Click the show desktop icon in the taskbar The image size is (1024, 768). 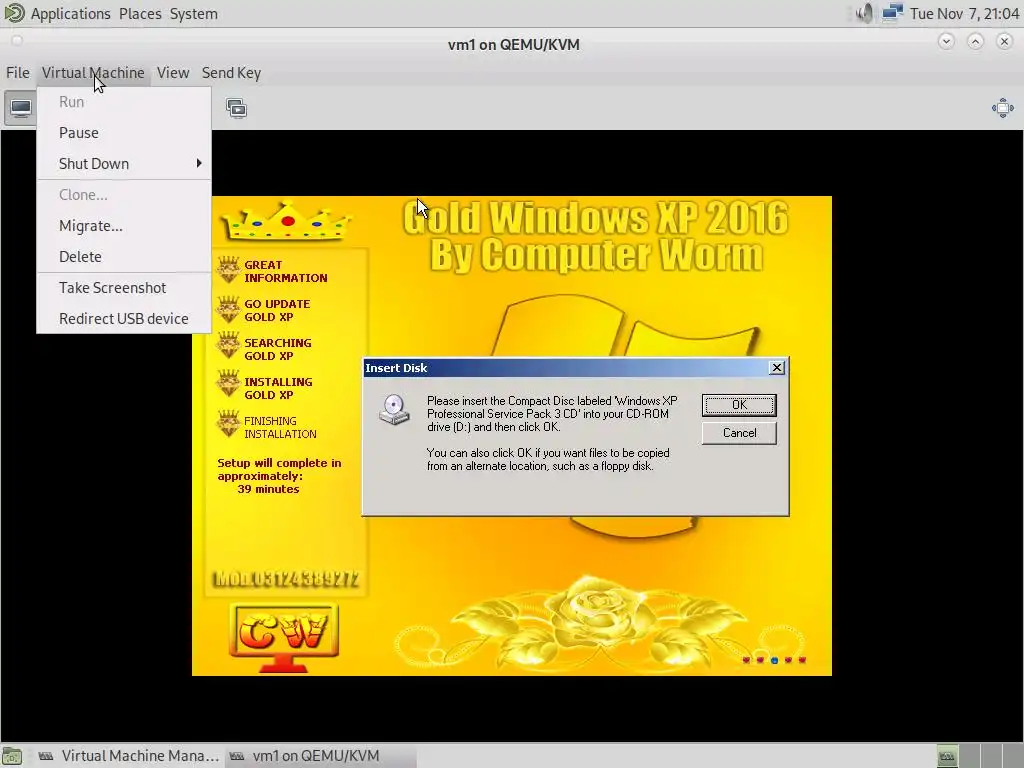click(x=12, y=756)
